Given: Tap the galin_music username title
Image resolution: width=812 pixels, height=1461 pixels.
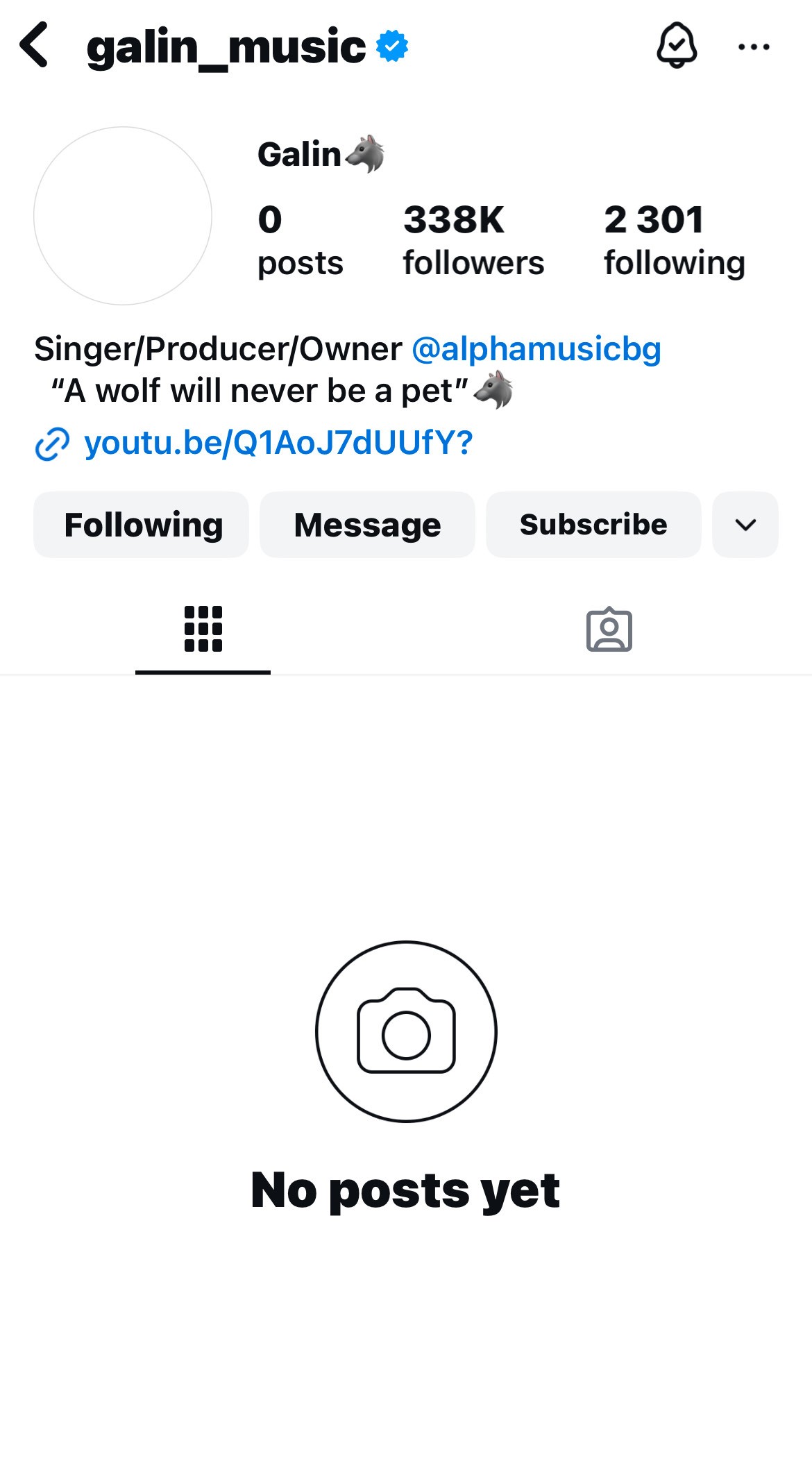Looking at the screenshot, I should click(x=226, y=47).
